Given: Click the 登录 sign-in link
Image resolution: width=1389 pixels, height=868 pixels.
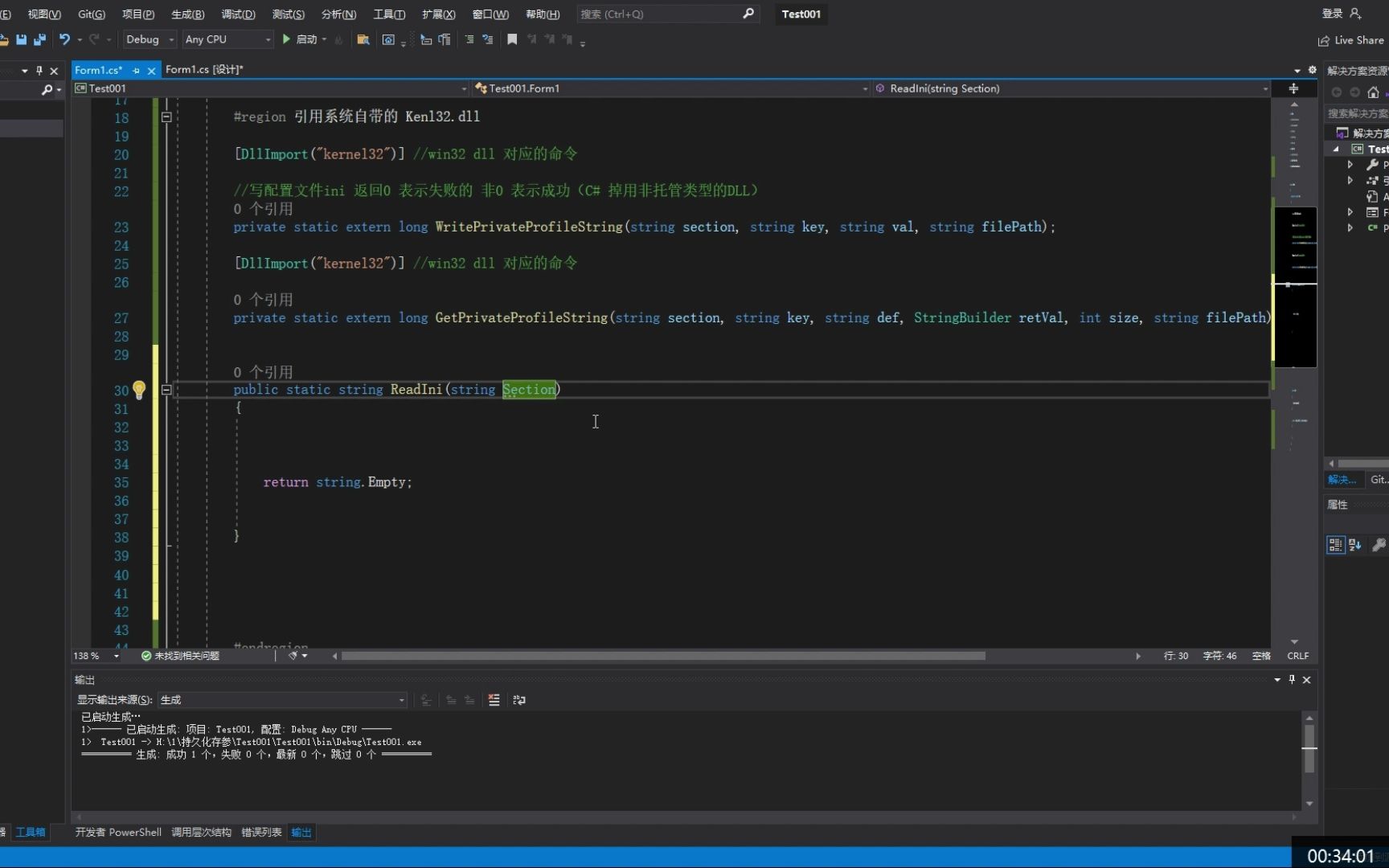Looking at the screenshot, I should point(1332,14).
